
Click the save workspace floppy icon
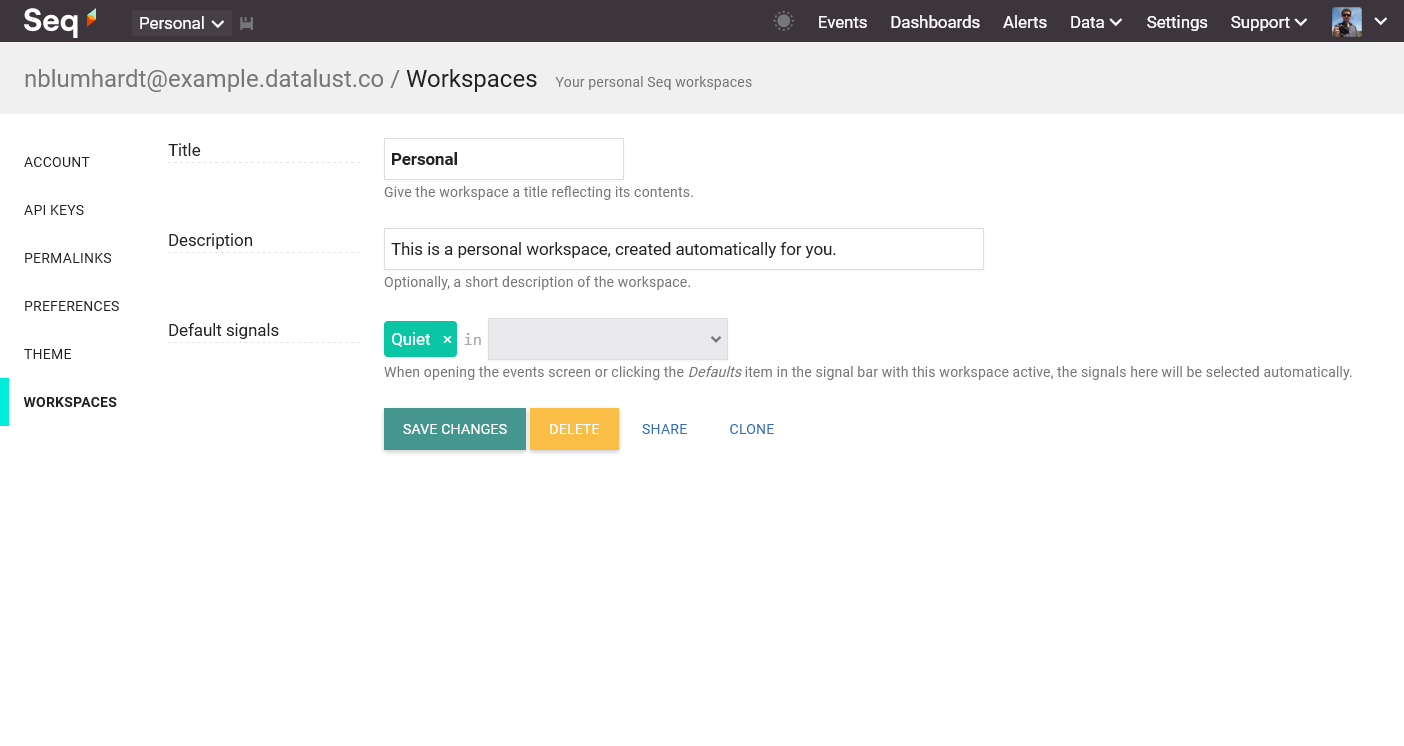point(247,23)
